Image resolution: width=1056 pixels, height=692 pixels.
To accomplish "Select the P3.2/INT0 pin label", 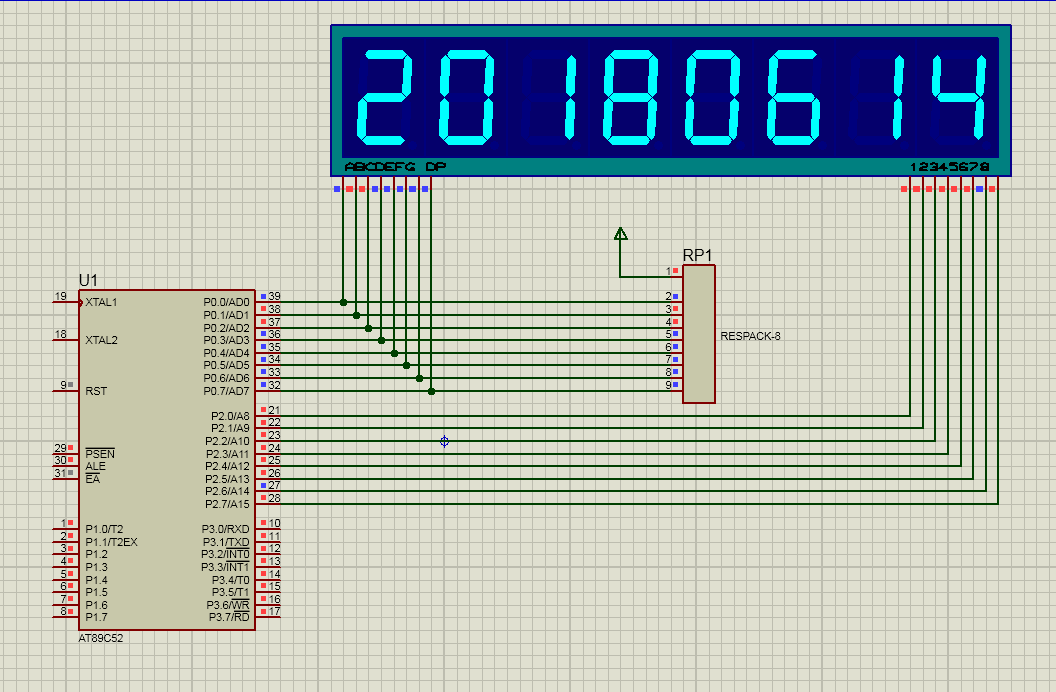I will (x=225, y=554).
